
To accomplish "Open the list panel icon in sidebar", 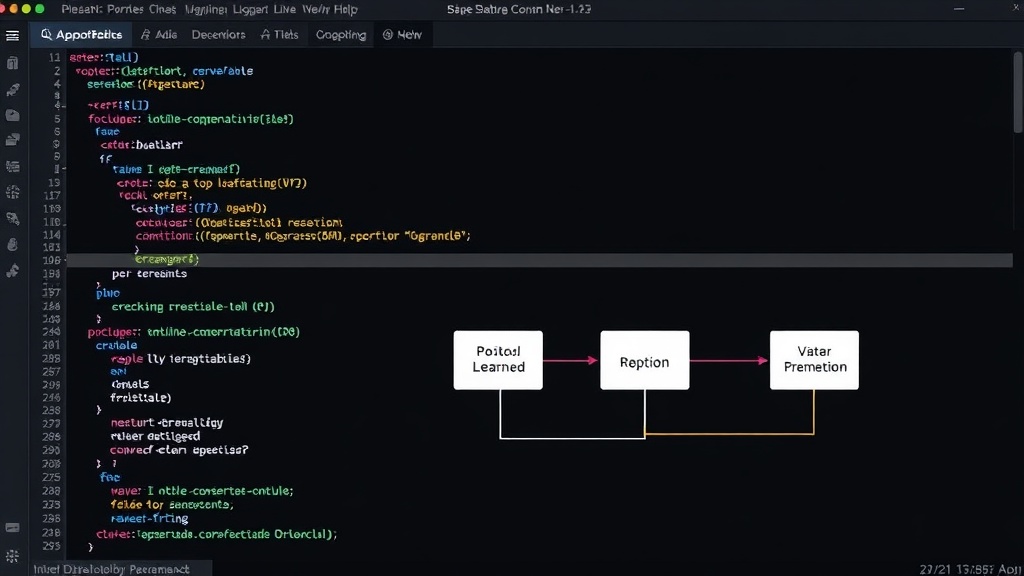I will [12, 167].
